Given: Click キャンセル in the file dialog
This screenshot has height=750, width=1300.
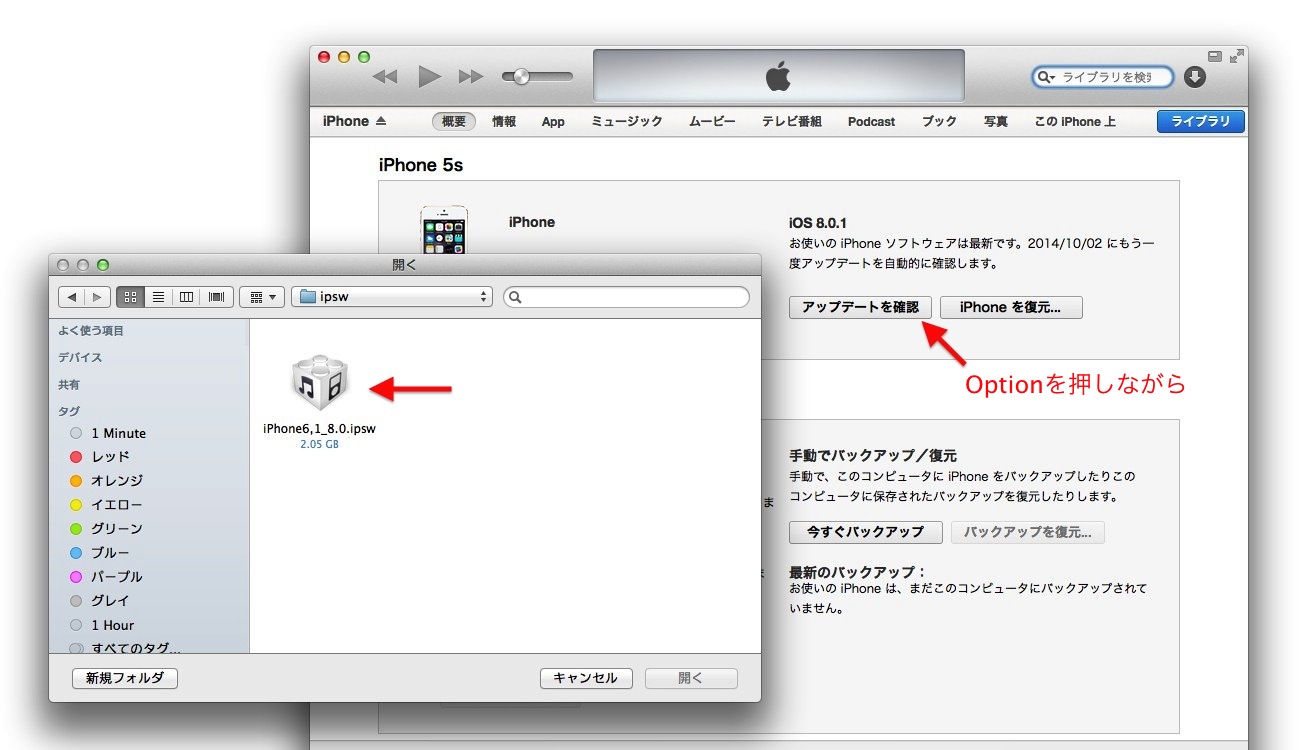Looking at the screenshot, I should pyautogui.click(x=586, y=678).
